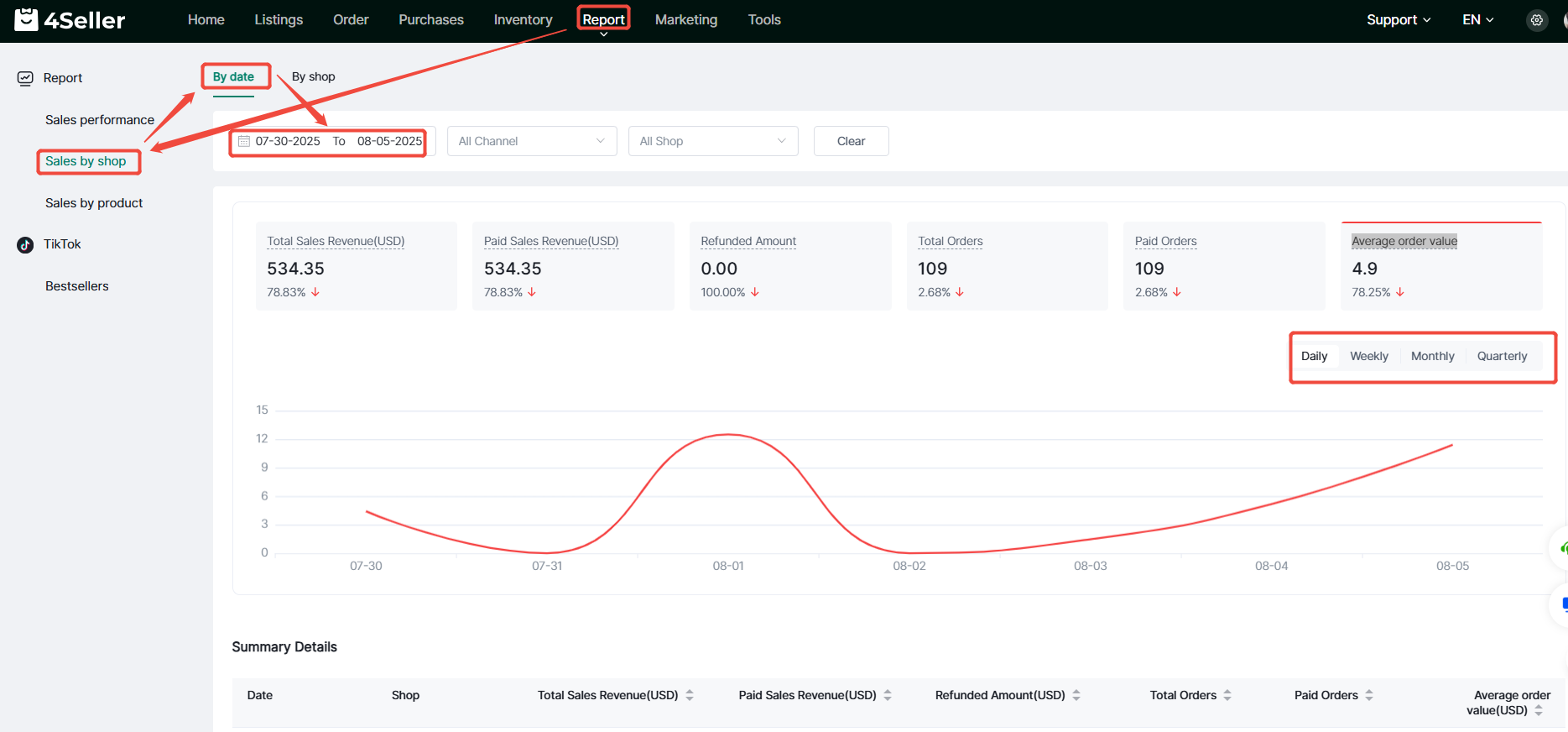Select the Paid Orders card

(1224, 266)
